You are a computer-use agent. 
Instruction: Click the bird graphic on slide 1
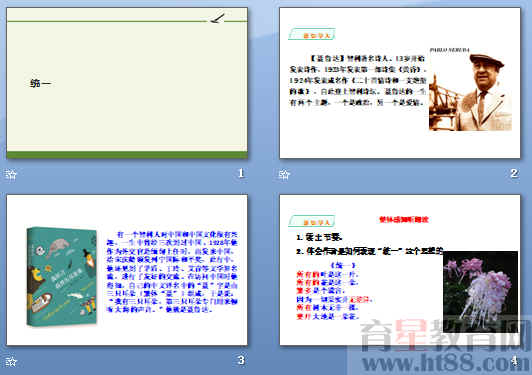click(x=217, y=18)
